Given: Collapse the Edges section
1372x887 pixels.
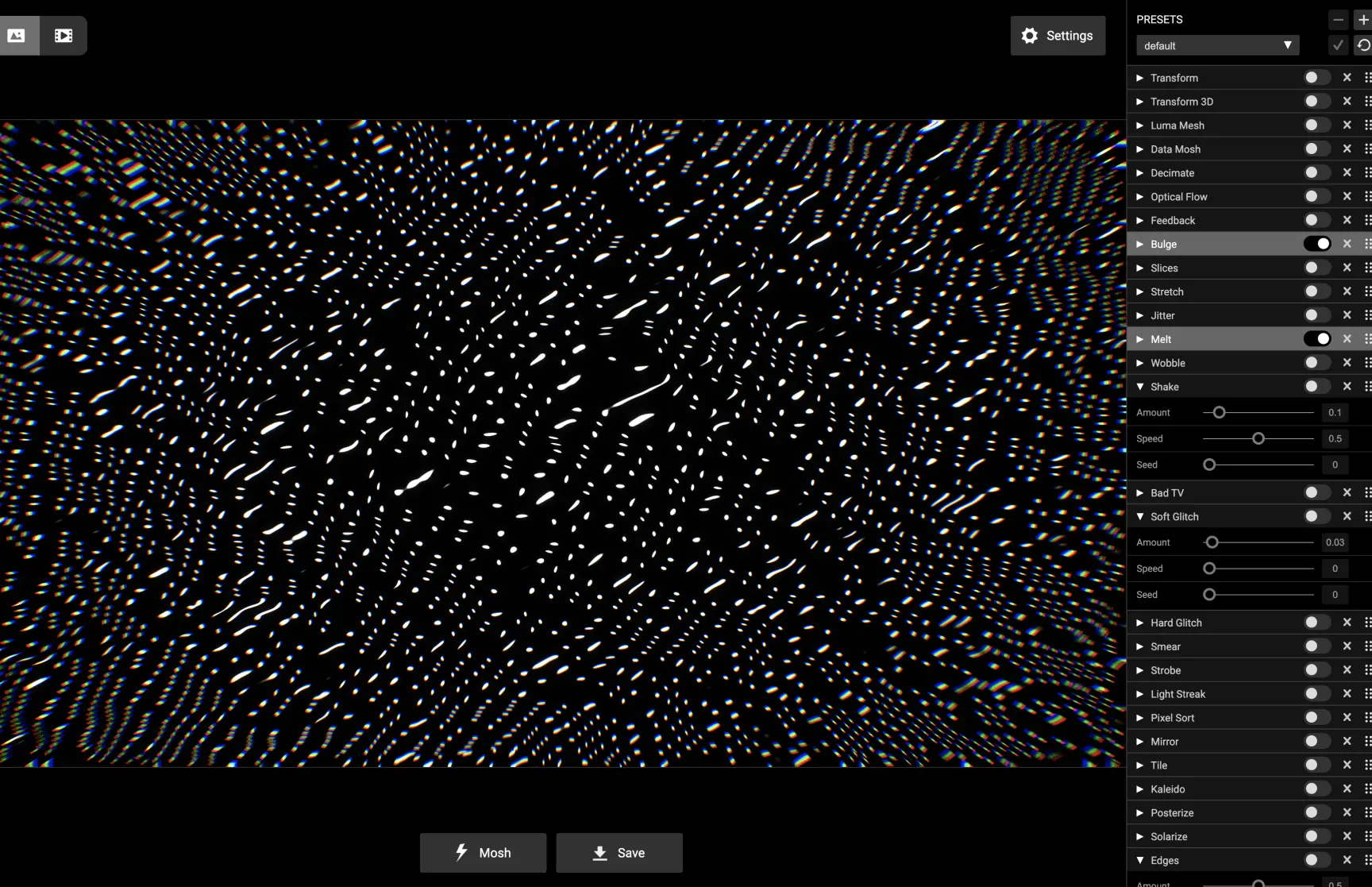Looking at the screenshot, I should point(1140,861).
